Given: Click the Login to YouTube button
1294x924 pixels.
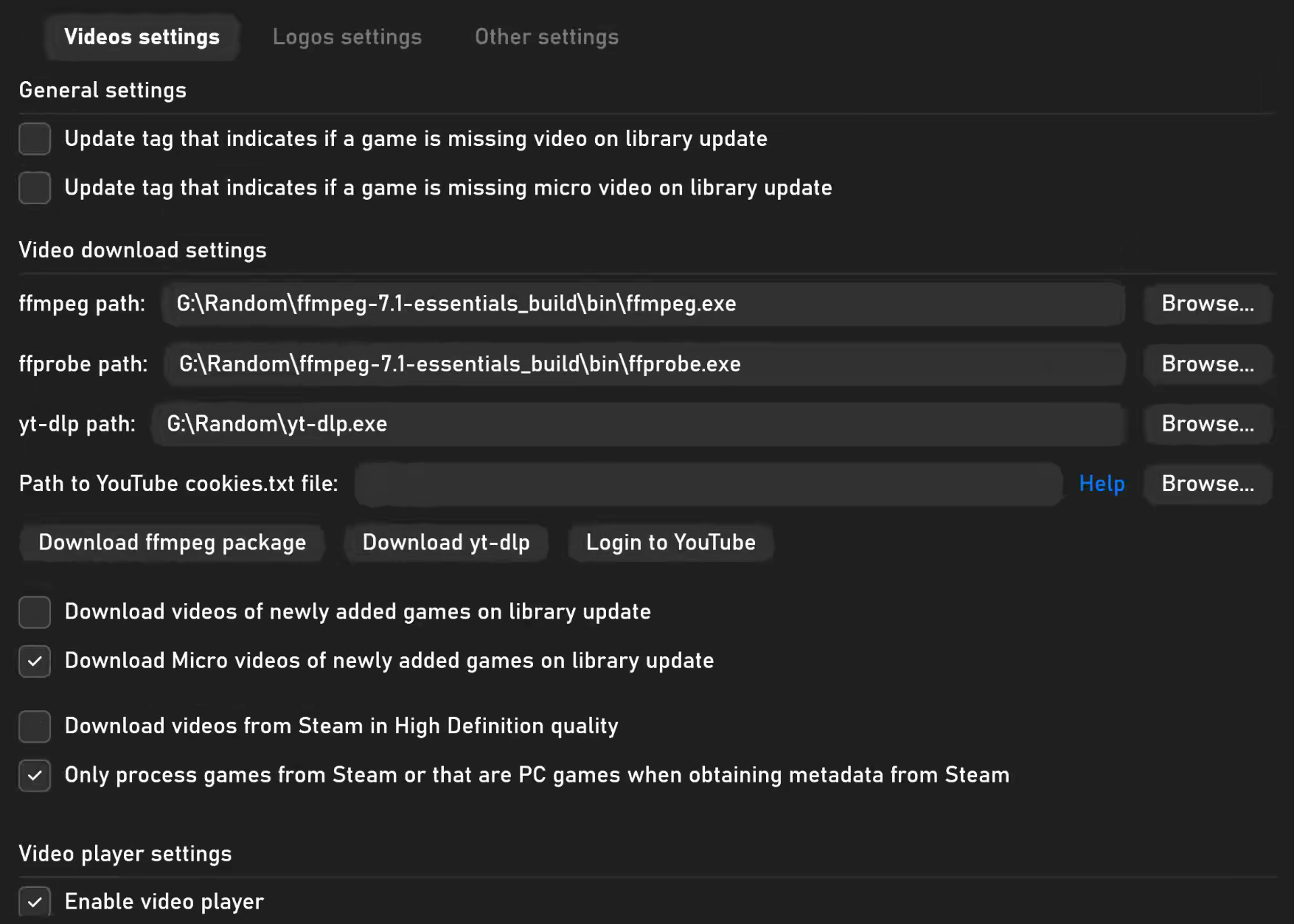Looking at the screenshot, I should tap(671, 543).
